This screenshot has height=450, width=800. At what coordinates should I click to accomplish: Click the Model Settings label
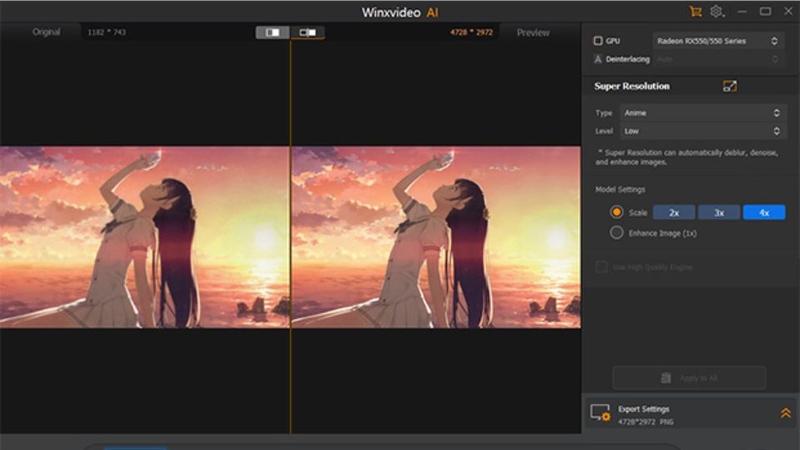tap(620, 189)
